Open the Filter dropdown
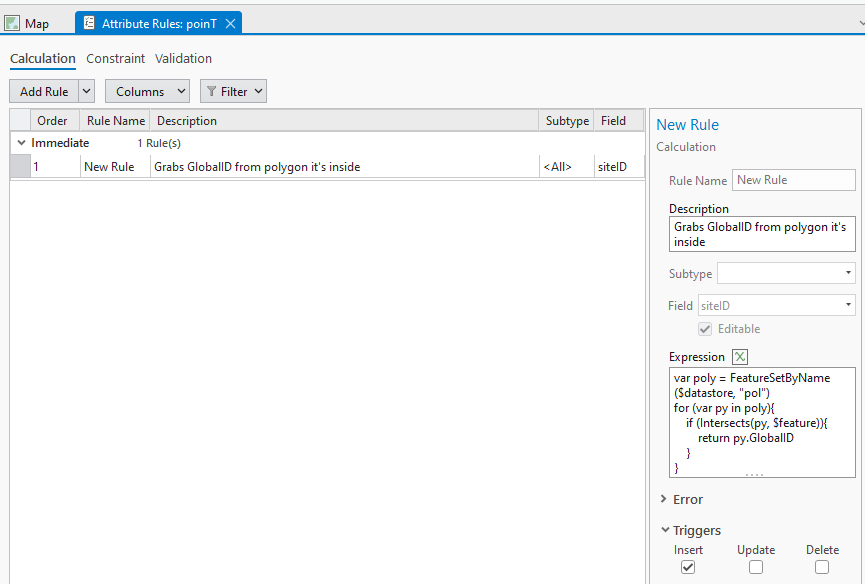This screenshot has width=865, height=584. click(x=233, y=91)
